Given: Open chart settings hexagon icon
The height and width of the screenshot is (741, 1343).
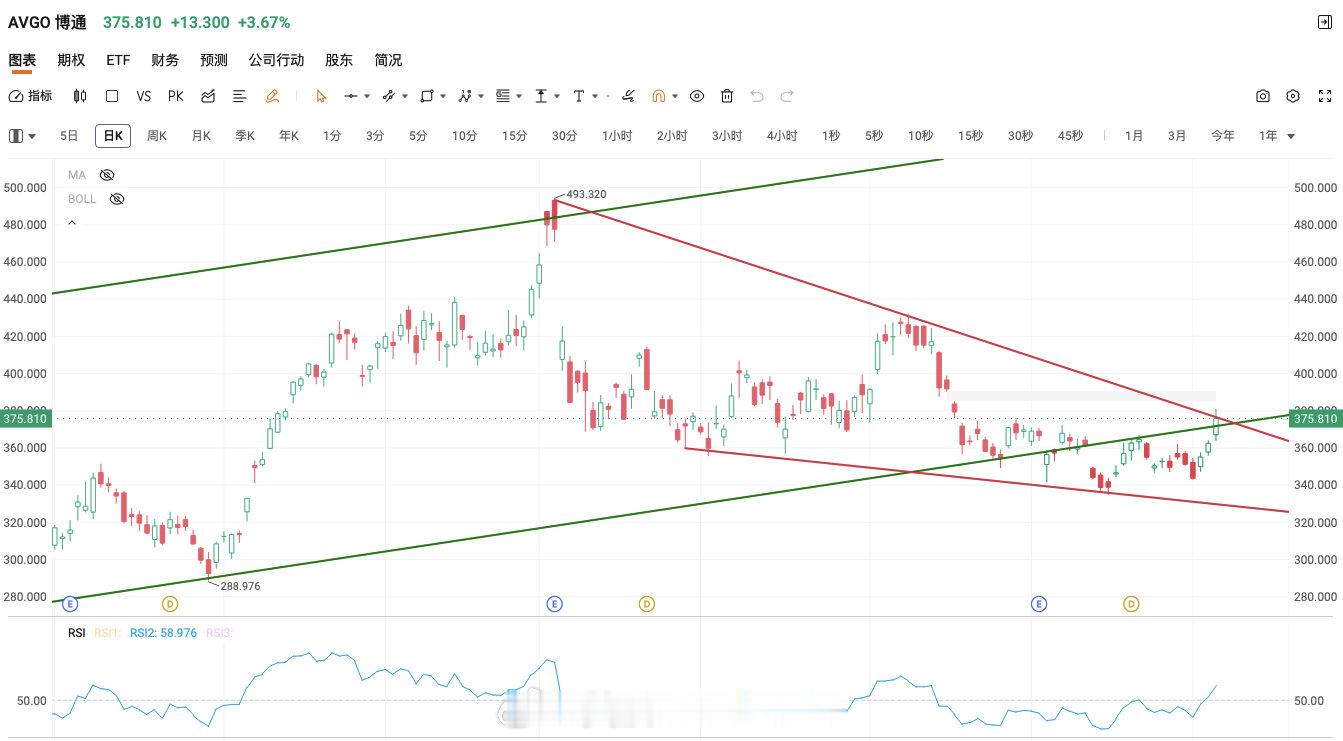Looking at the screenshot, I should click(x=1293, y=96).
